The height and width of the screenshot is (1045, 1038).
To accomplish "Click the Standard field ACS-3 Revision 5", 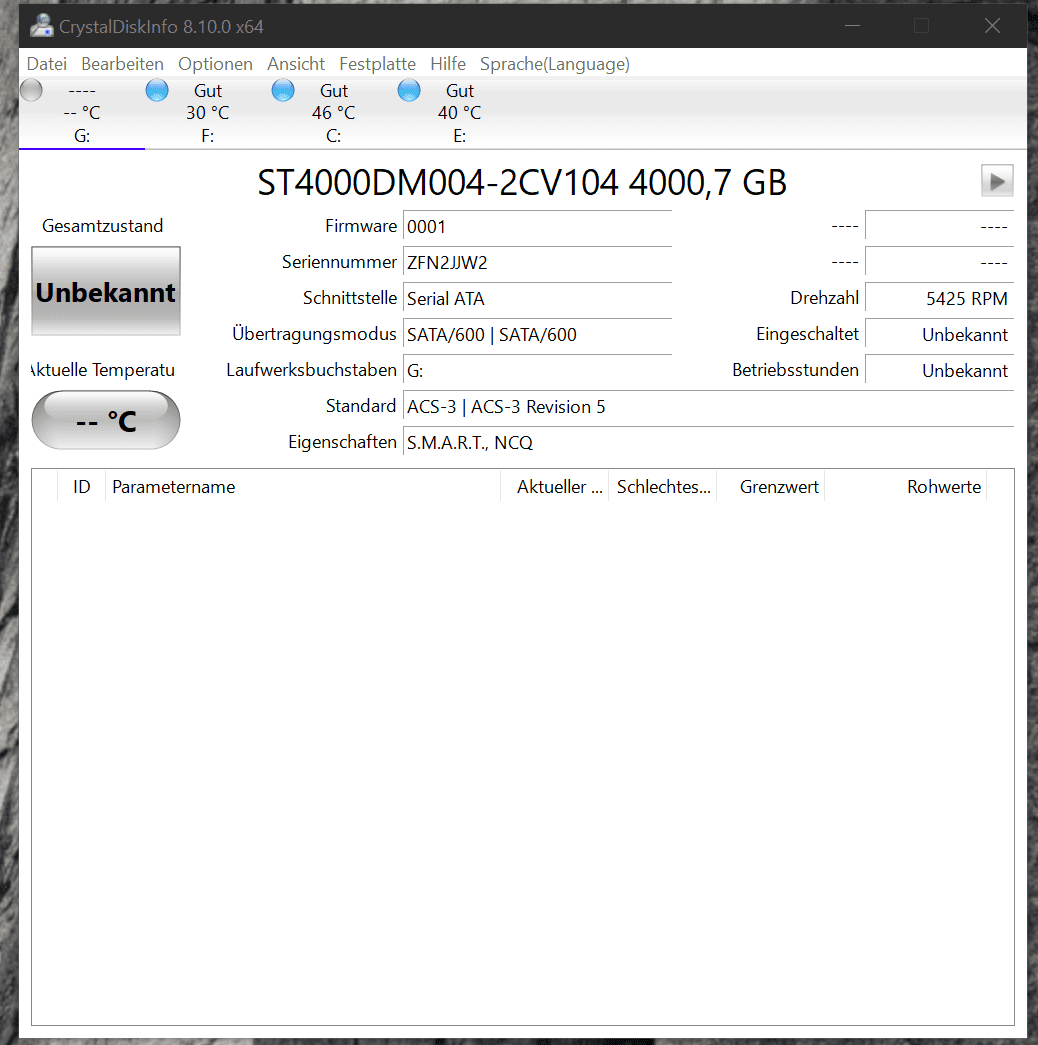I will click(709, 406).
